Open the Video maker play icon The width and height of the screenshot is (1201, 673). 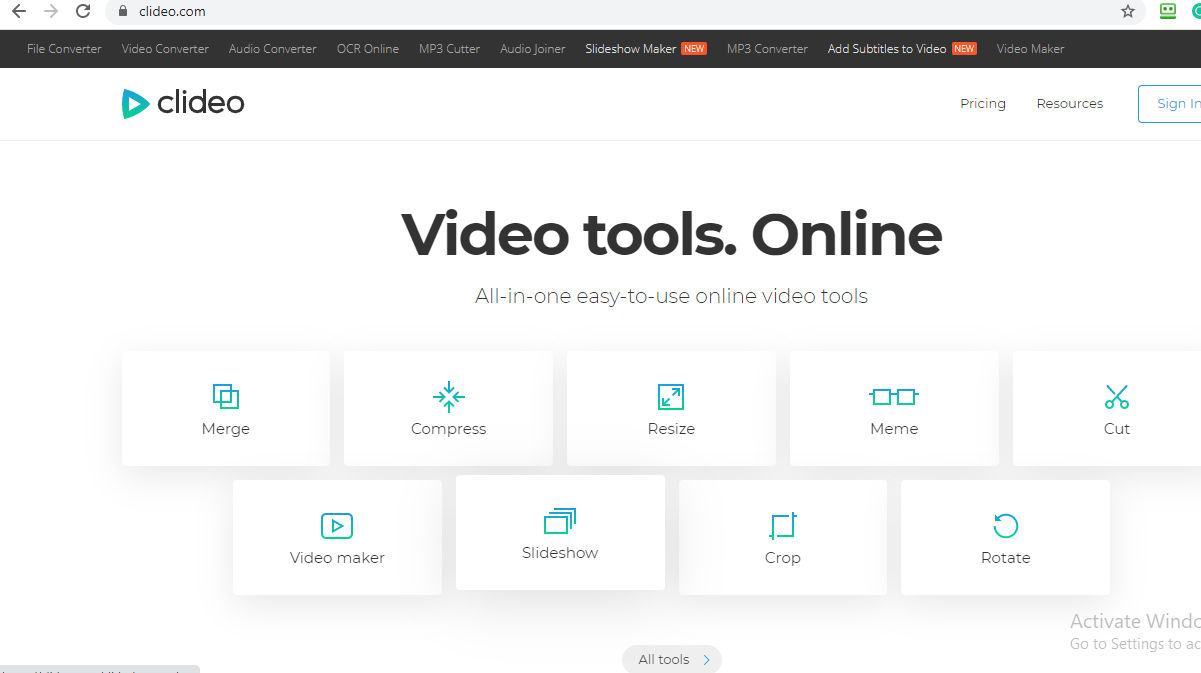(x=337, y=526)
